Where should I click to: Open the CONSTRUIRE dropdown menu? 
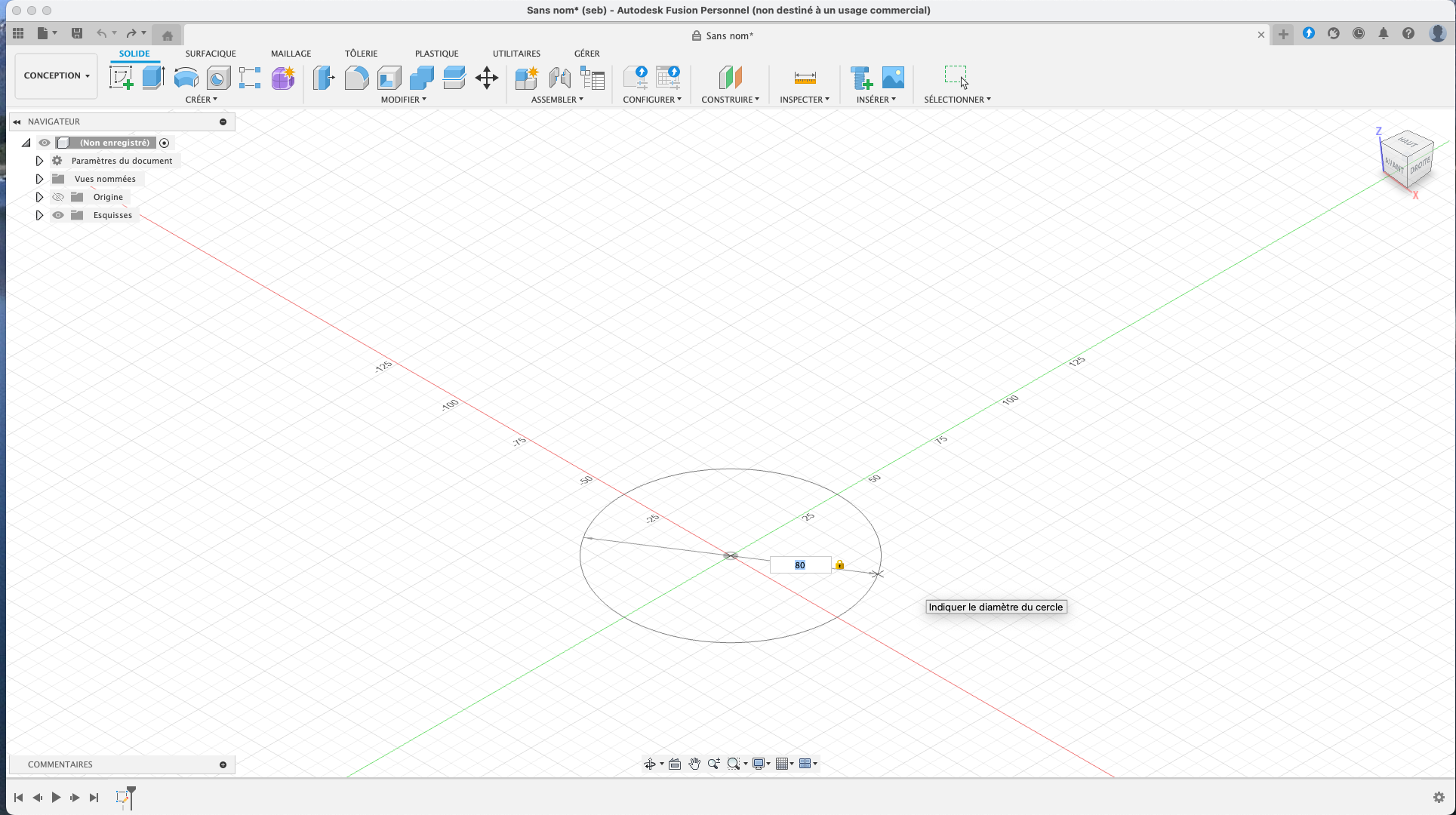point(730,100)
